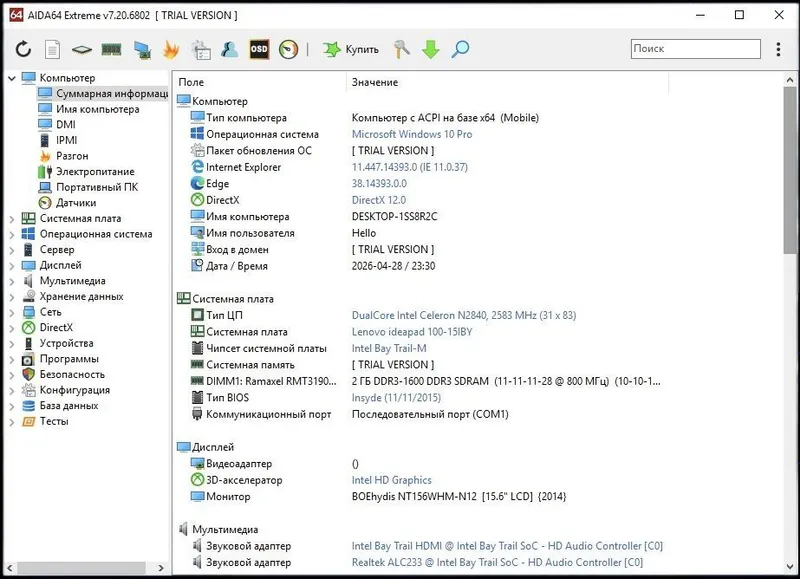
Task: Open the Edge version 38.14393.0.0 link
Action: (379, 183)
